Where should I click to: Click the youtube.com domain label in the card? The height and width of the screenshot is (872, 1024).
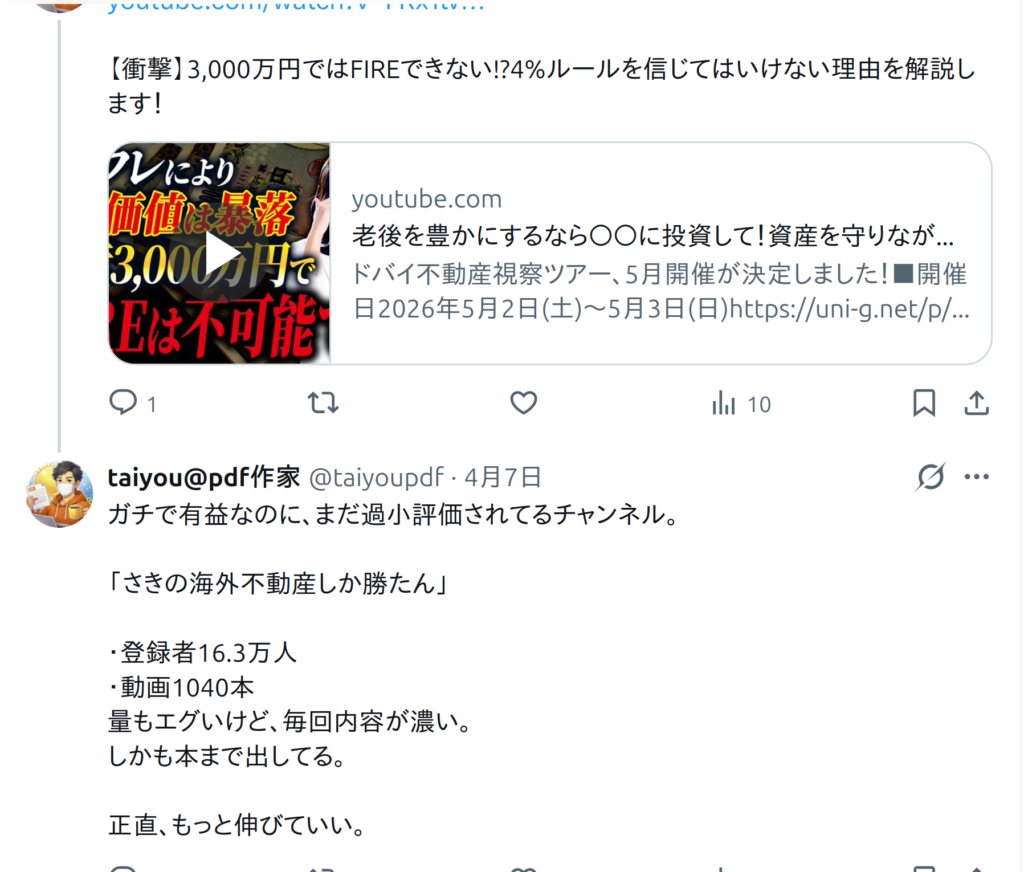coord(426,199)
